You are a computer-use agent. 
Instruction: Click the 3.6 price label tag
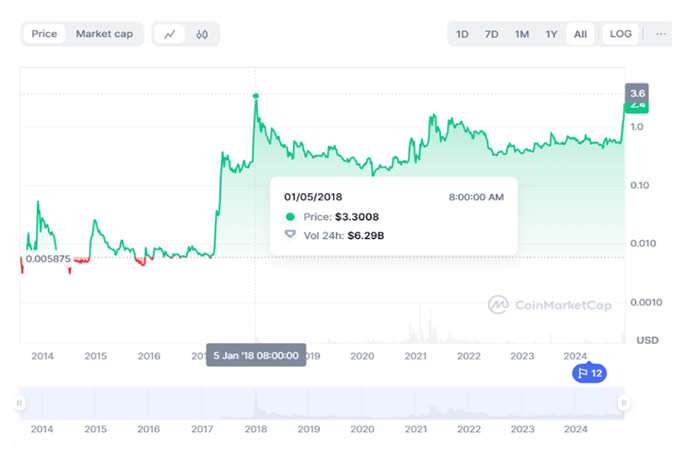[637, 91]
